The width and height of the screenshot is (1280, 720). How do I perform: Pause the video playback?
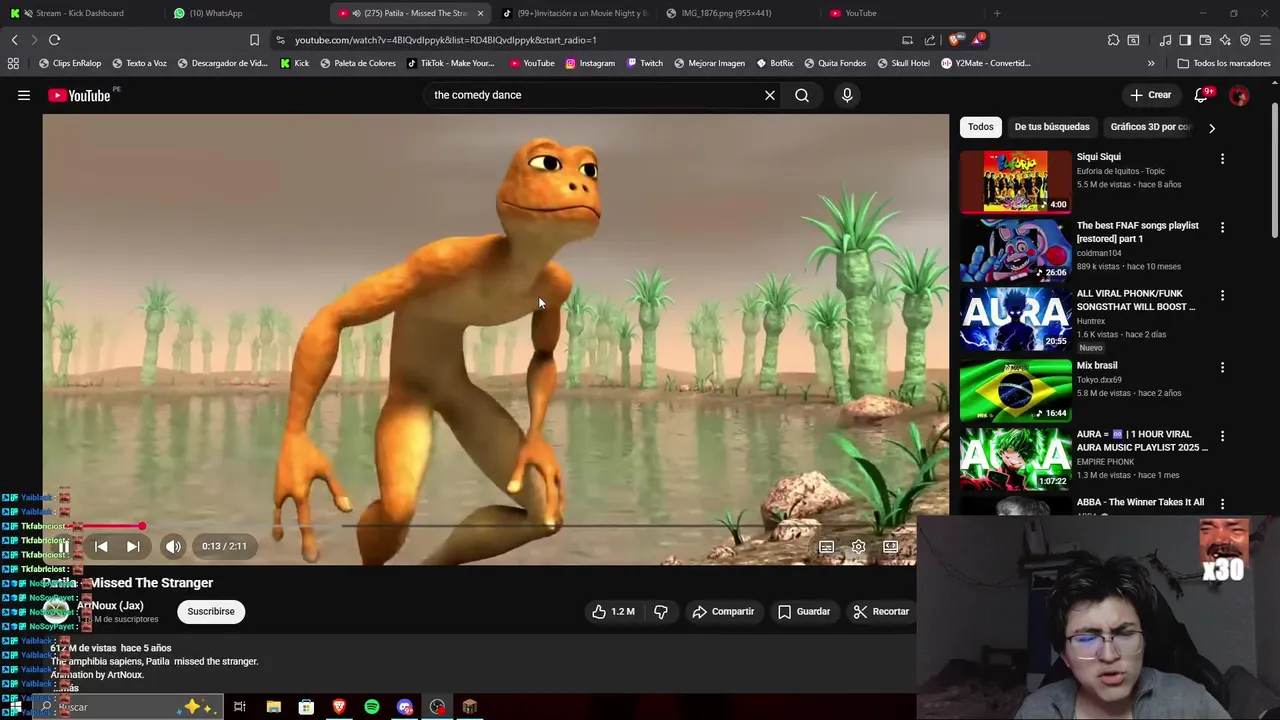point(63,546)
